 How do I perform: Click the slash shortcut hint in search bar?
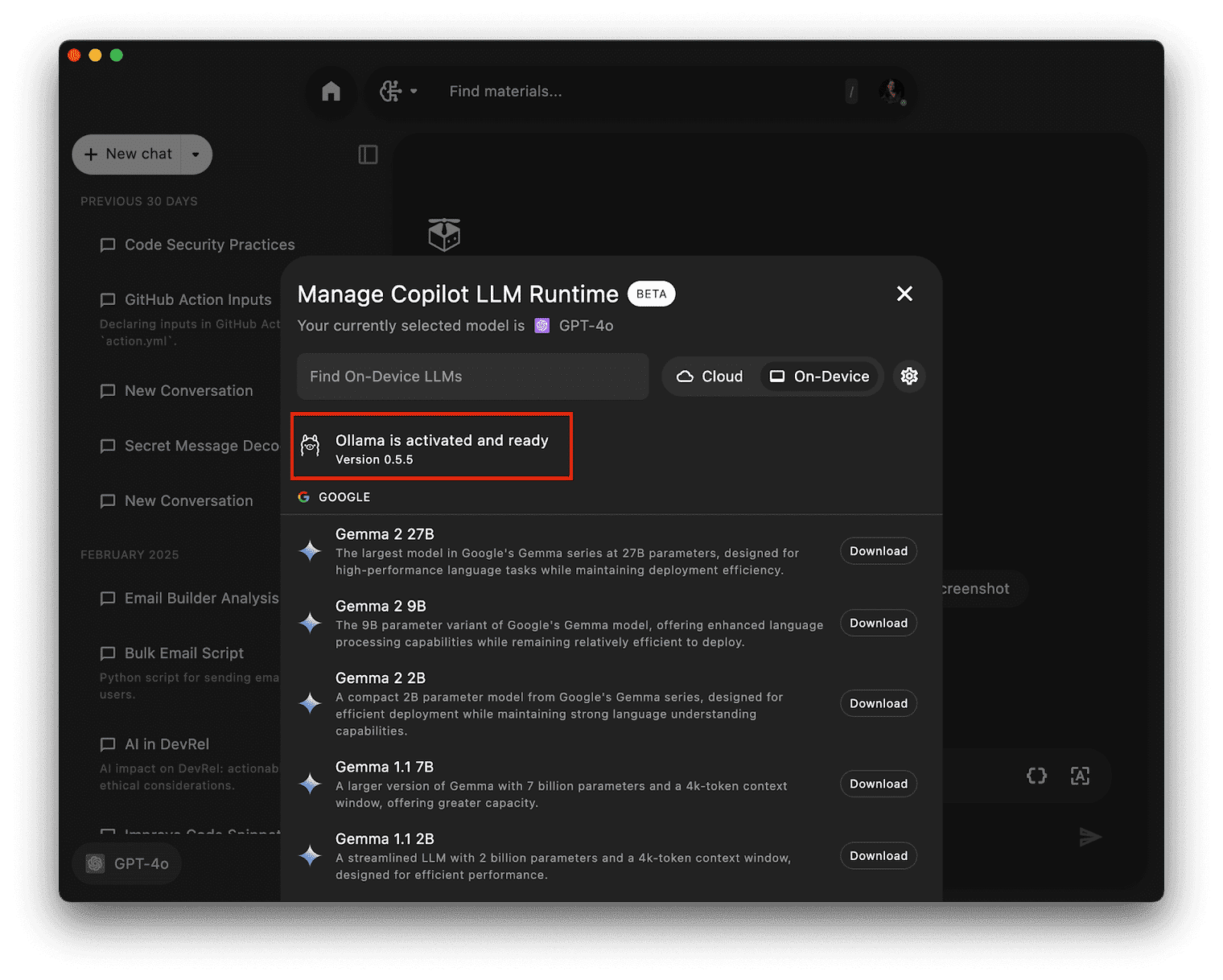point(851,92)
